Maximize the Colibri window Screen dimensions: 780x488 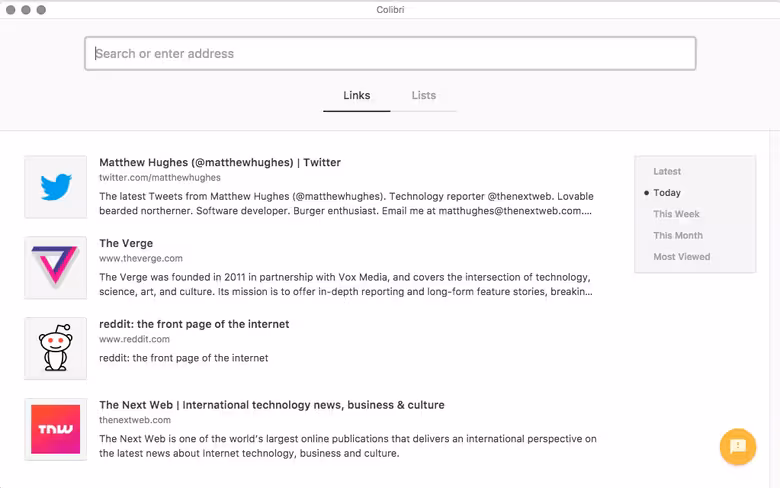coord(41,10)
